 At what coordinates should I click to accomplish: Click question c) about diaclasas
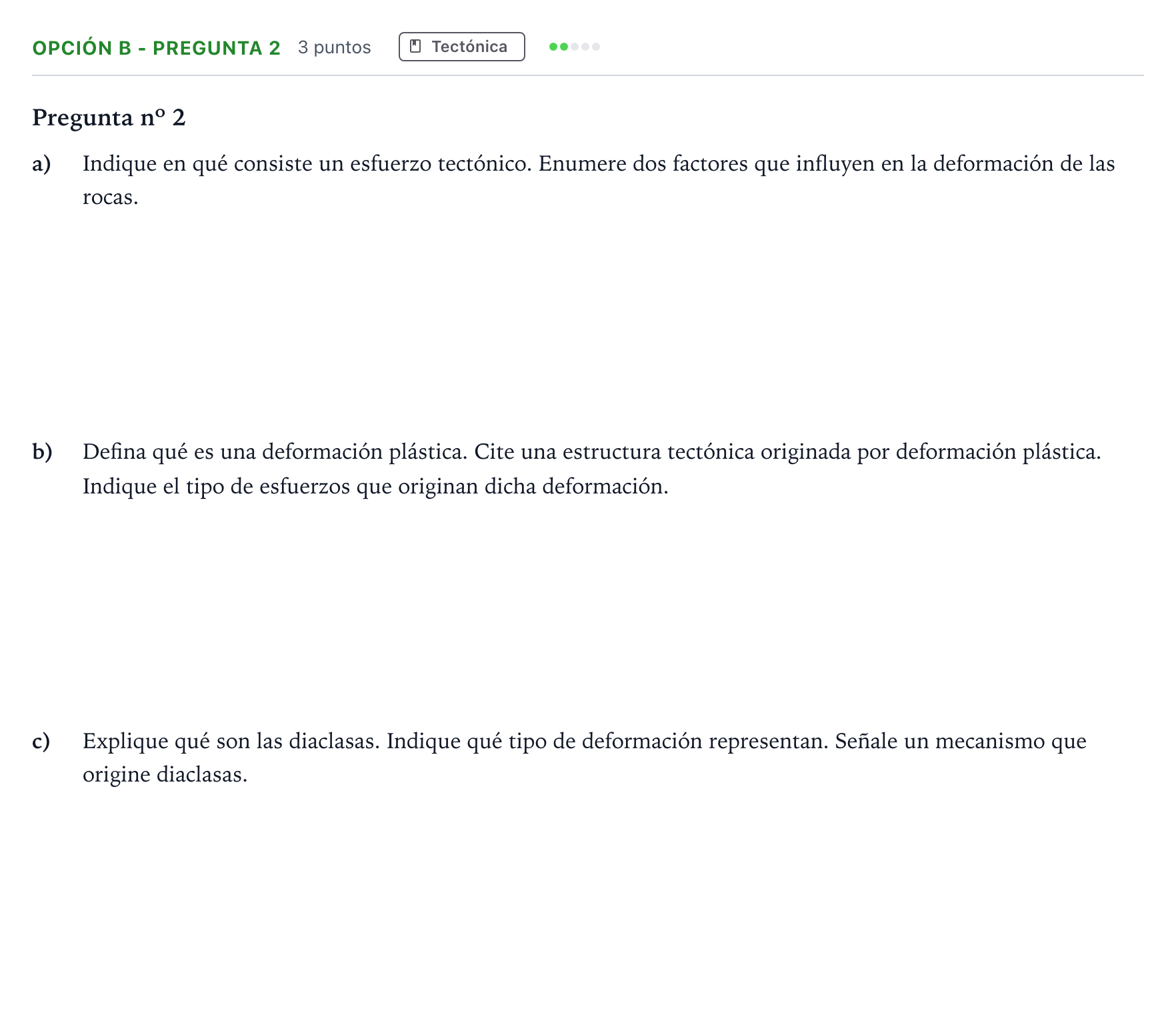pyautogui.click(x=585, y=758)
